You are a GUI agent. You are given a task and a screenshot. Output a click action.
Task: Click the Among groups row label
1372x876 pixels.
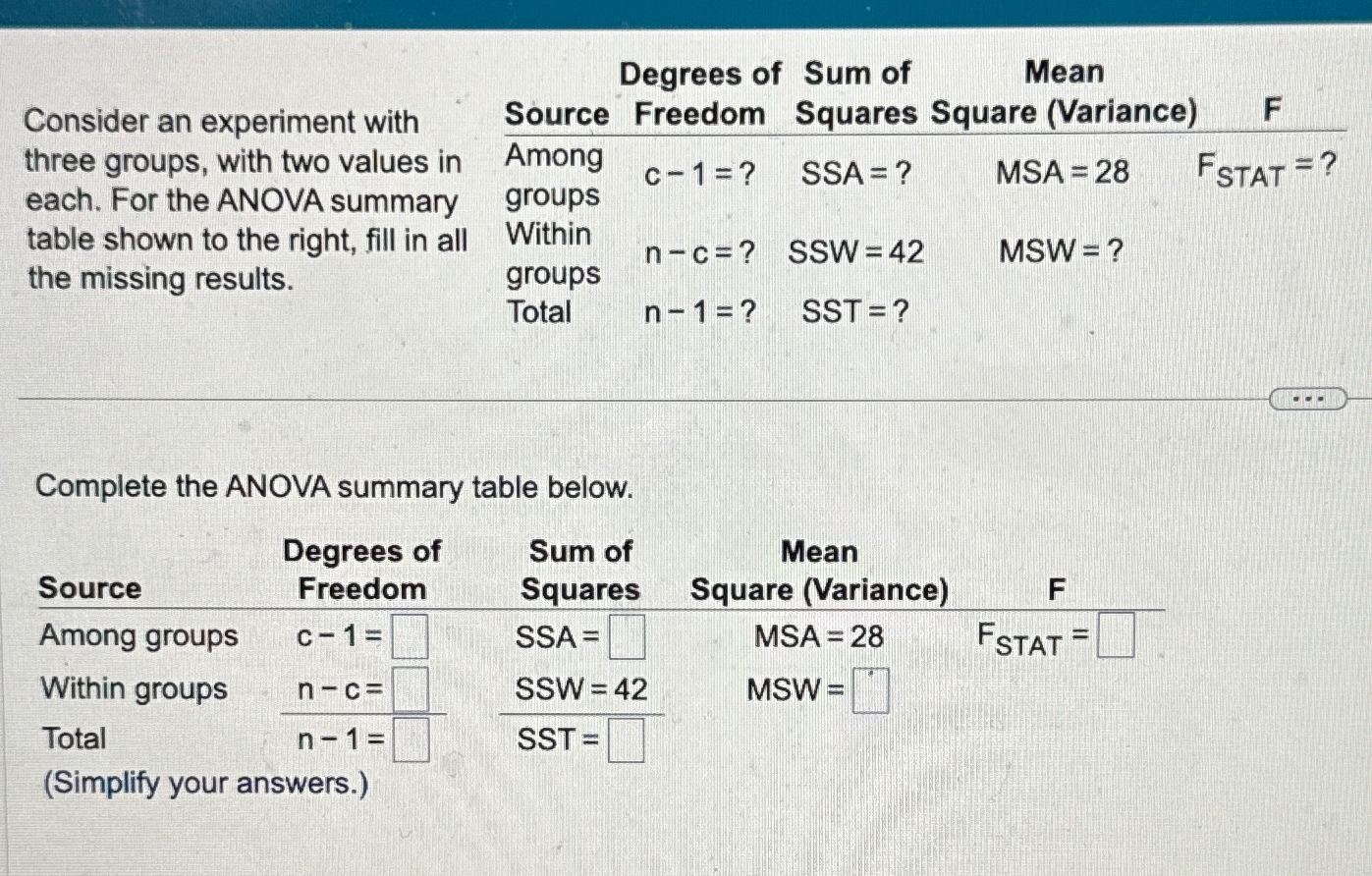pos(139,636)
